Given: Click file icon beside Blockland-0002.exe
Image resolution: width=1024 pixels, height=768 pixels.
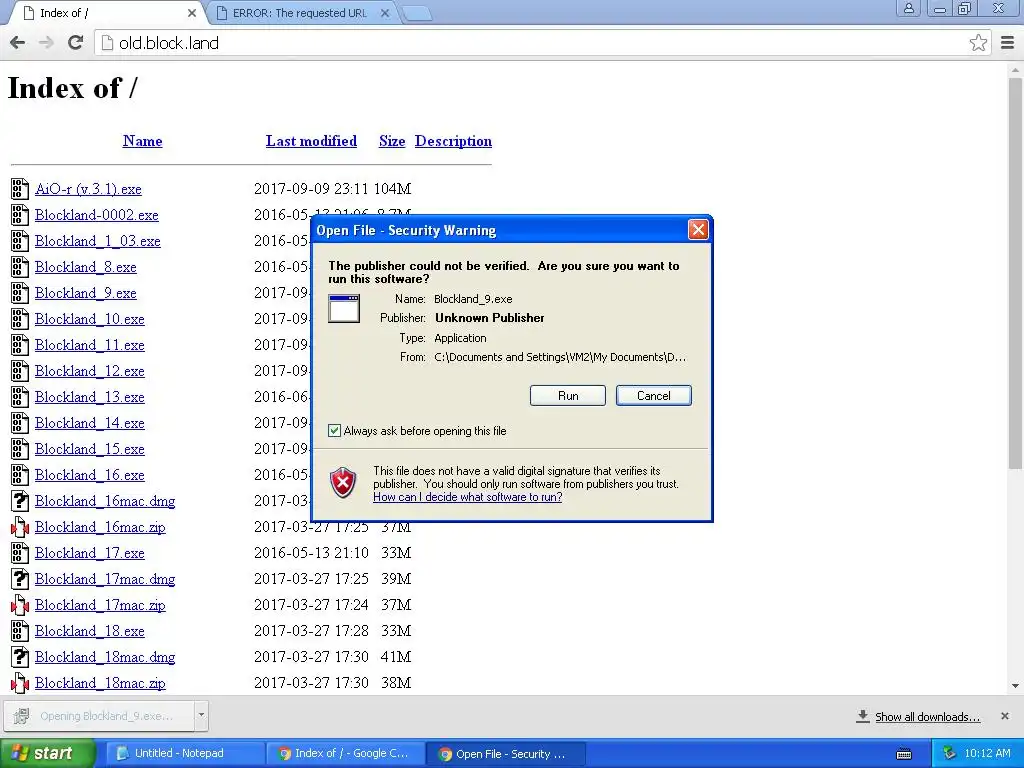Looking at the screenshot, I should click(20, 215).
